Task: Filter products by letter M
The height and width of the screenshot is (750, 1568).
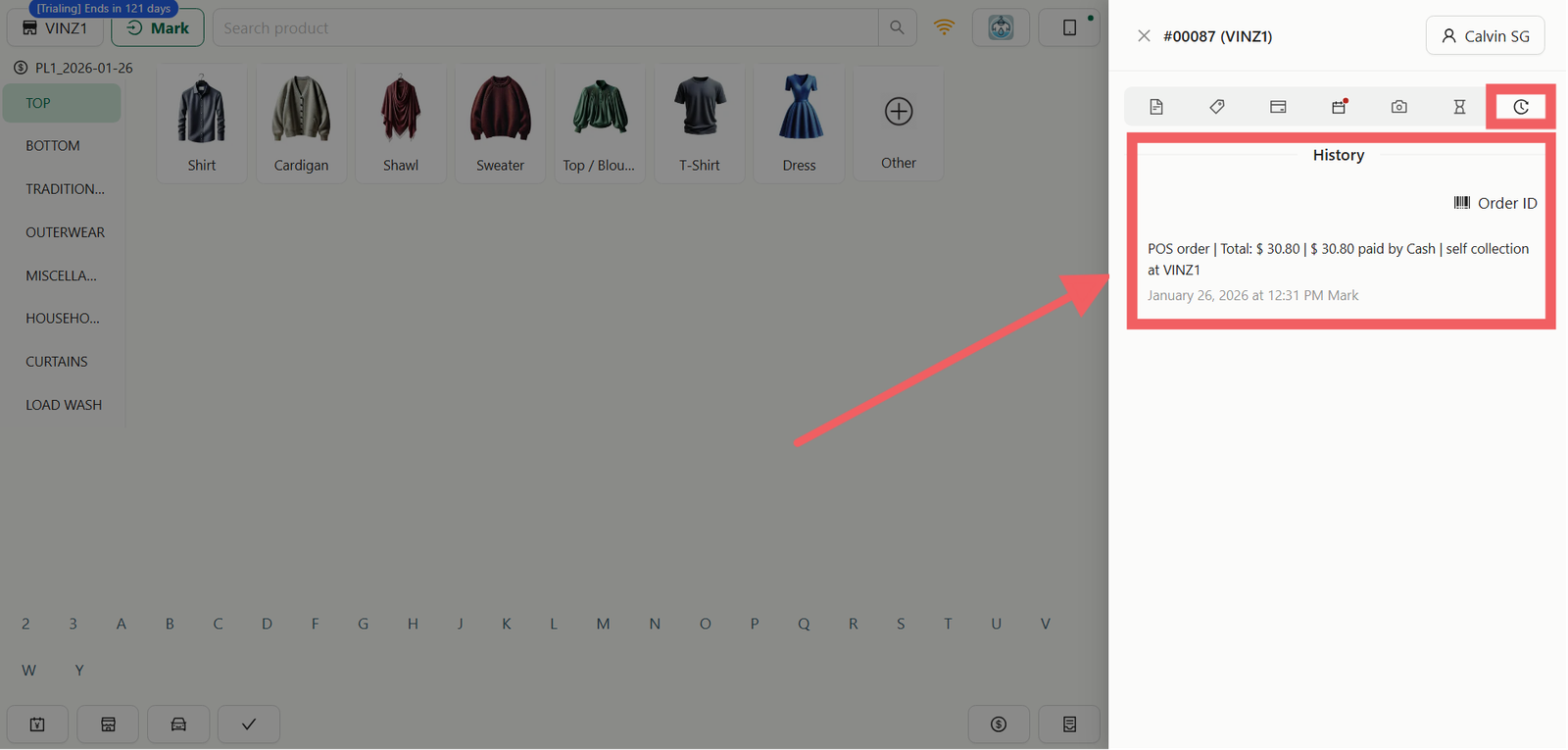Action: click(603, 624)
